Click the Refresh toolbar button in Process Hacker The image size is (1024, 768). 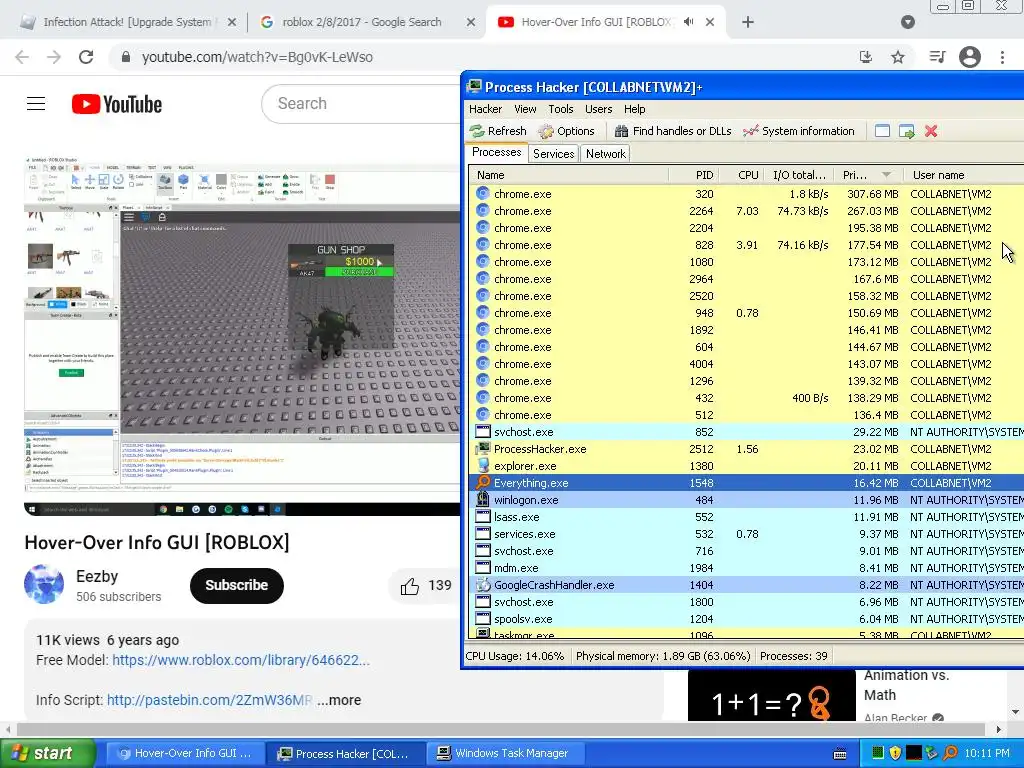pyautogui.click(x=498, y=131)
